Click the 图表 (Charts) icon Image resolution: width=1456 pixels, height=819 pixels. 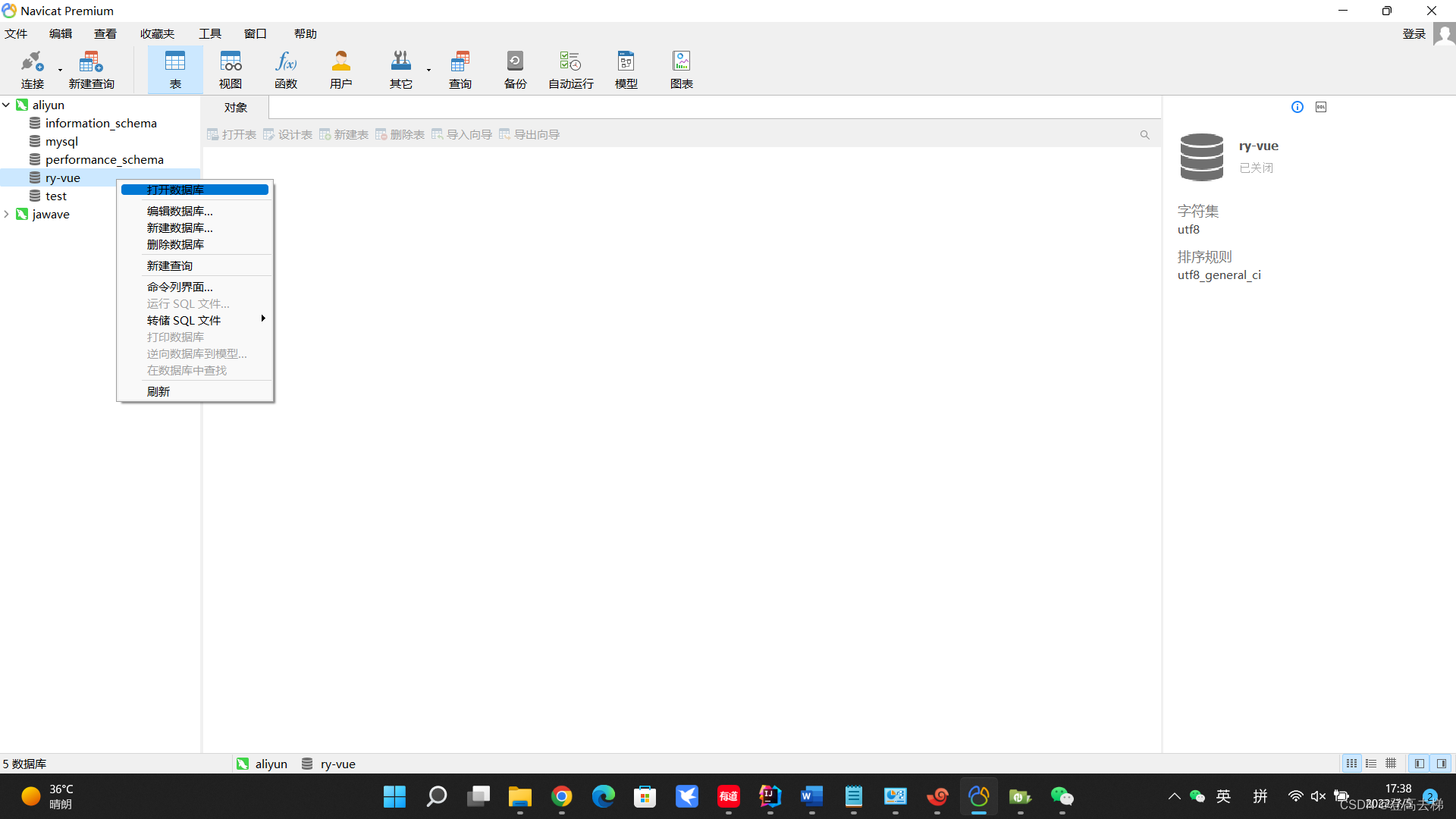[x=681, y=68]
